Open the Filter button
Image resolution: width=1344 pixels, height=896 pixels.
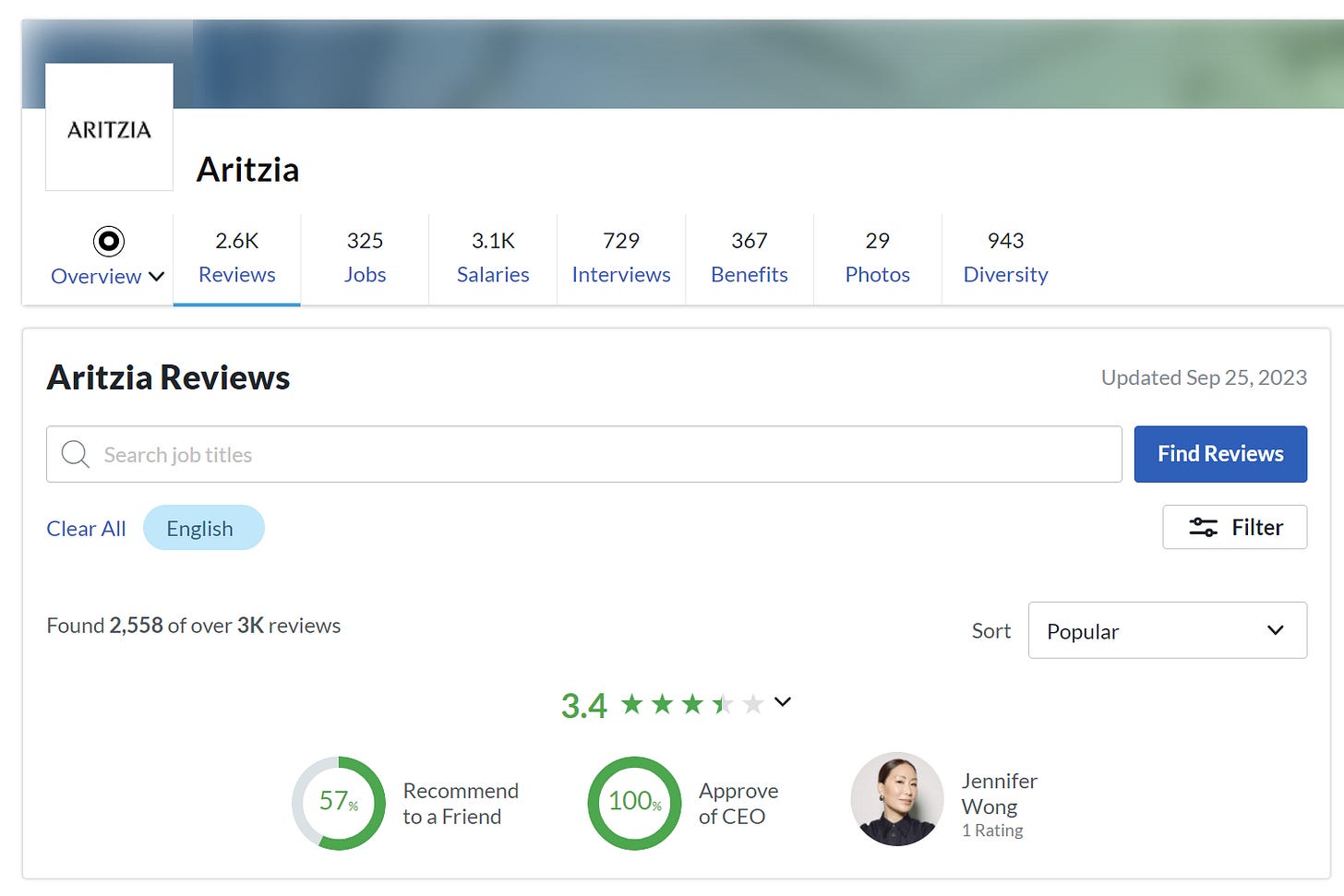(x=1235, y=527)
